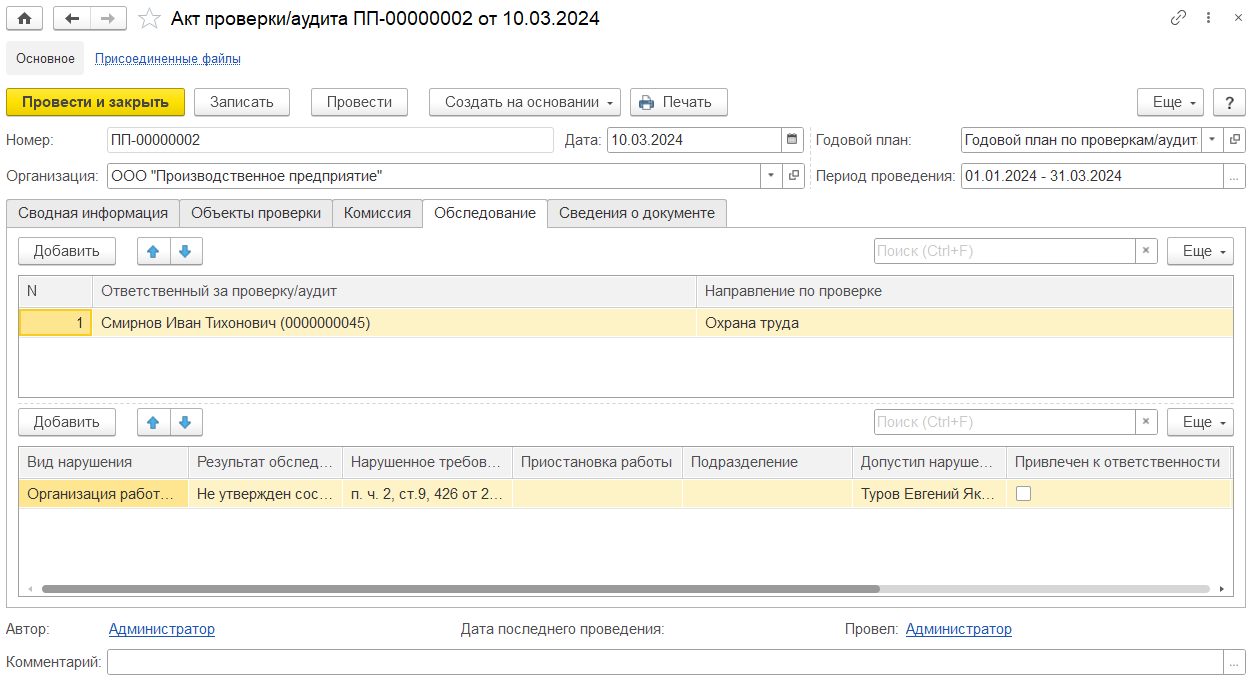The width and height of the screenshot is (1256, 683).
Task: Move responsible row up in upper table
Action: [153, 251]
